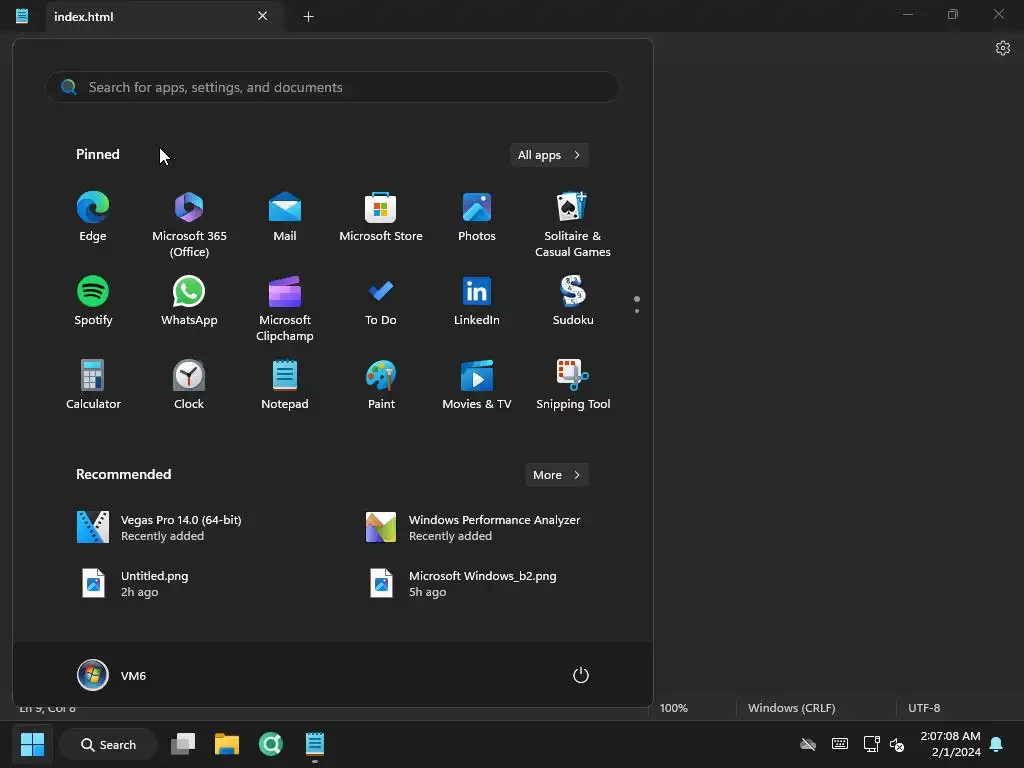Launch Microsoft 365 (Office)
1024x768 pixels.
[x=189, y=225]
